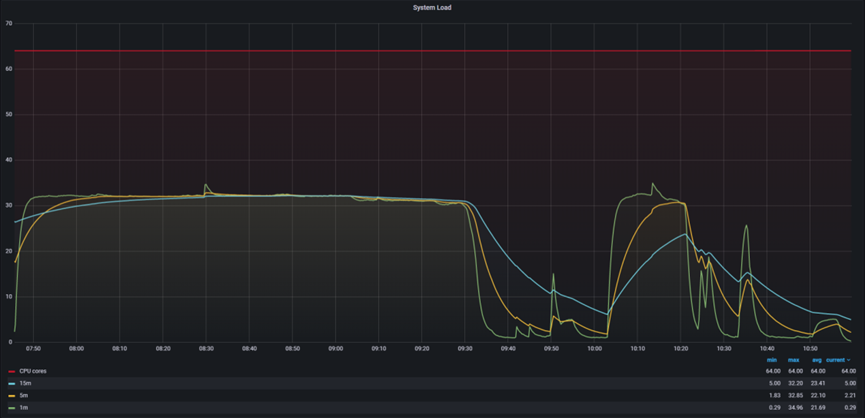Viewport: 865px width, 418px height.
Task: Sort legend by the min column
Action: pyautogui.click(x=772, y=360)
